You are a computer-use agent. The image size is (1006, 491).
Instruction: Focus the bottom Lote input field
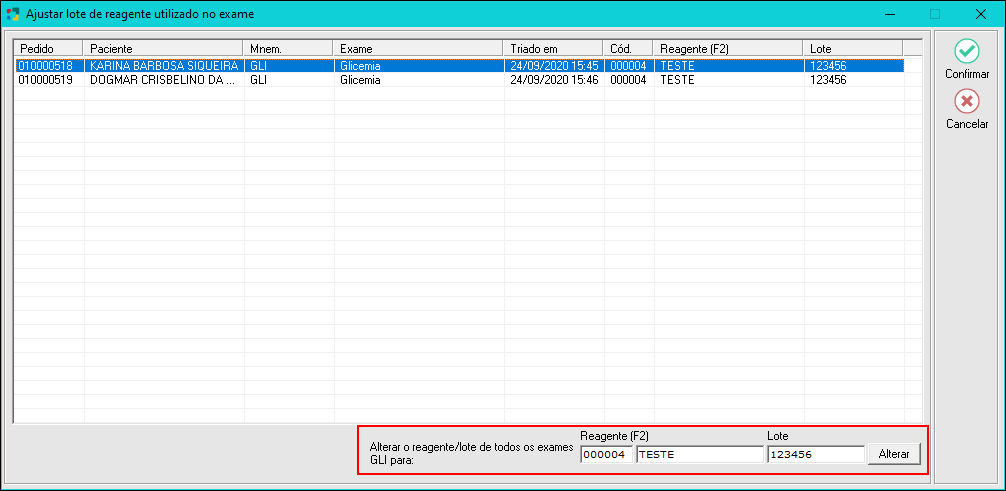pyautogui.click(x=816, y=454)
